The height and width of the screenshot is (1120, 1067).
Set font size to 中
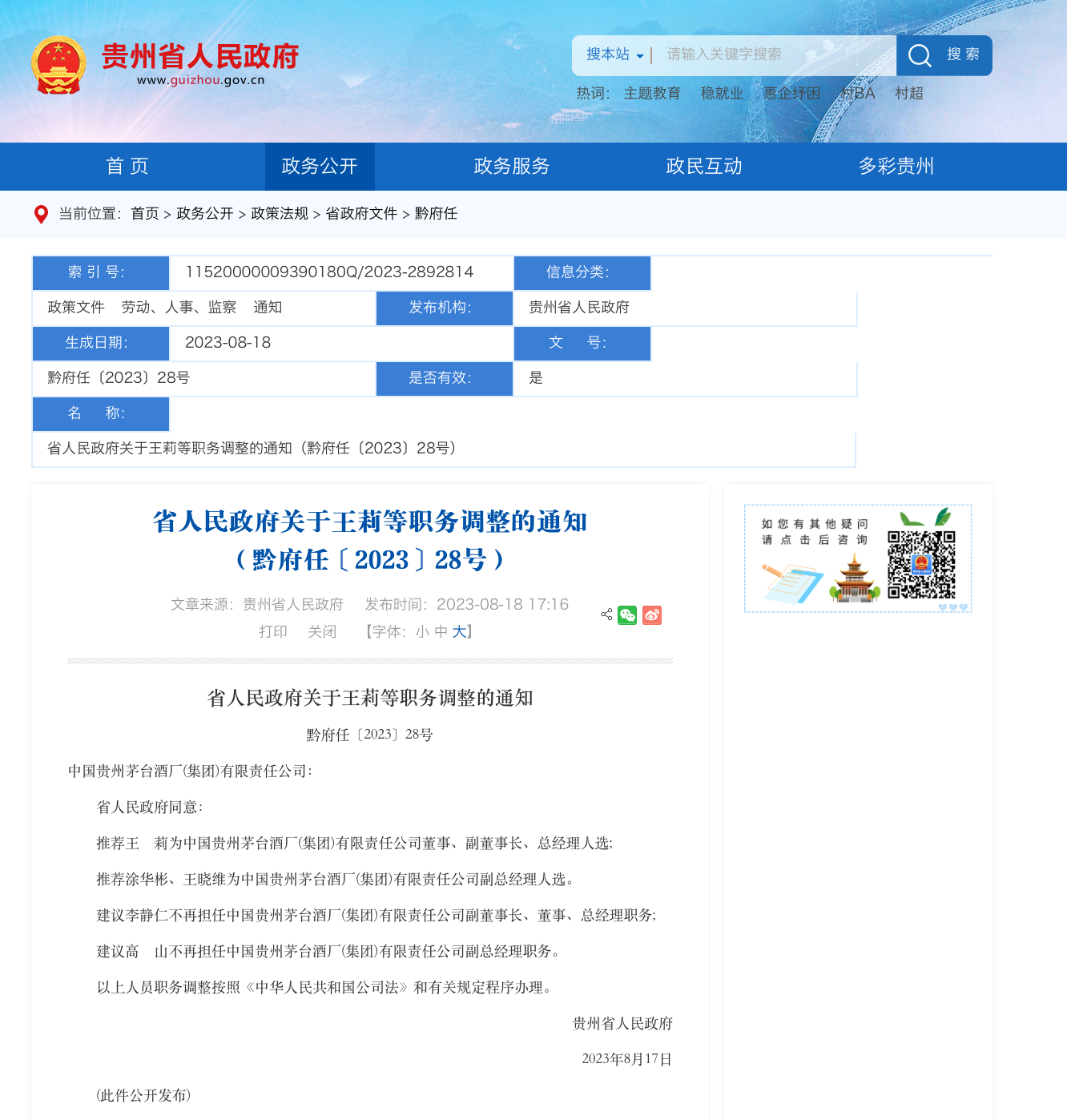pos(441,632)
